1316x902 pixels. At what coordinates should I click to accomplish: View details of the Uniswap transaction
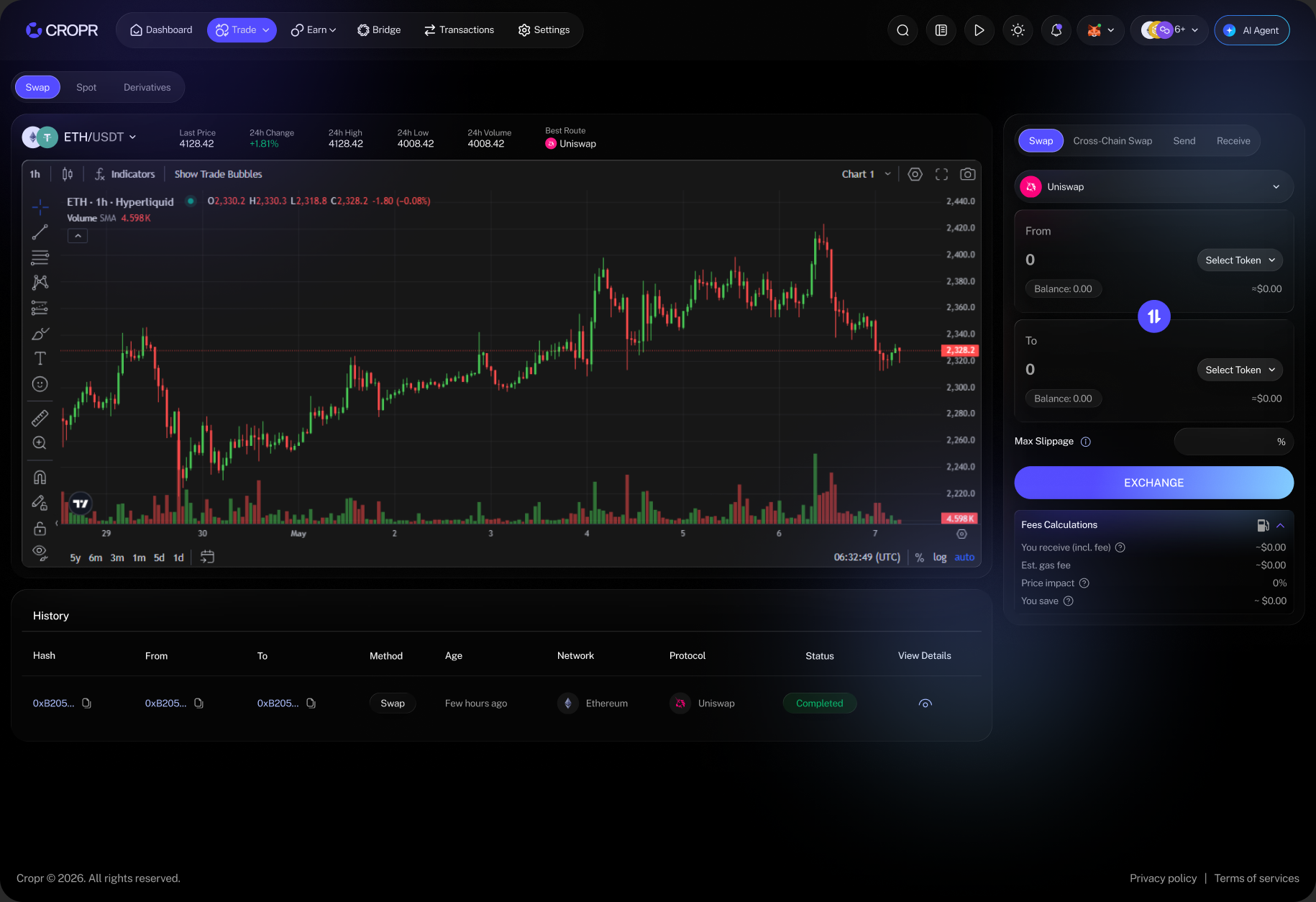[x=925, y=703]
